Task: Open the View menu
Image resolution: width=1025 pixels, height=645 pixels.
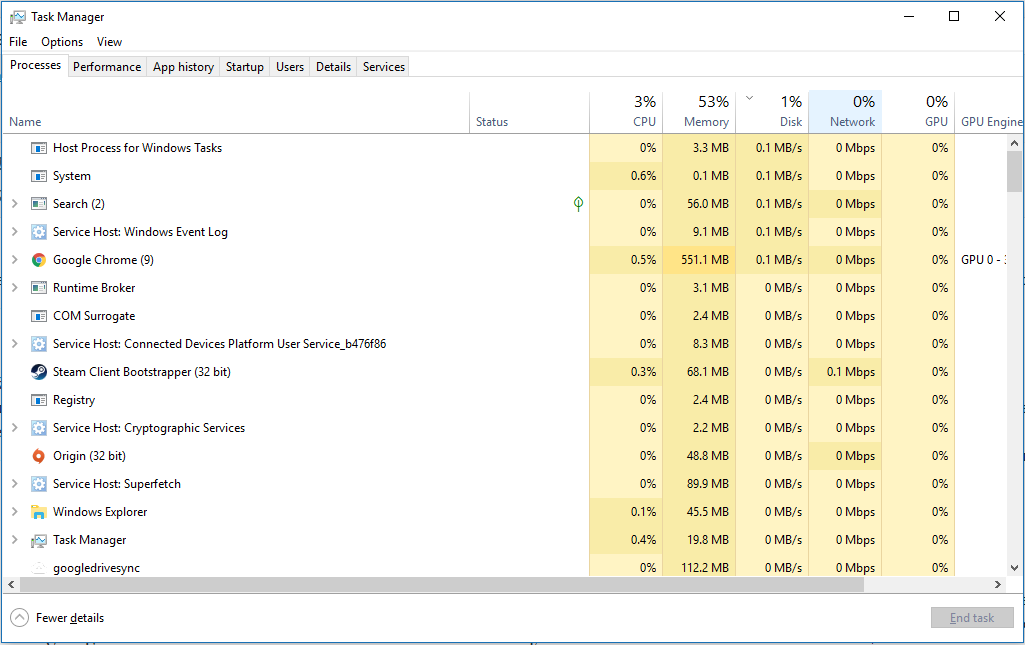Action: tap(109, 42)
